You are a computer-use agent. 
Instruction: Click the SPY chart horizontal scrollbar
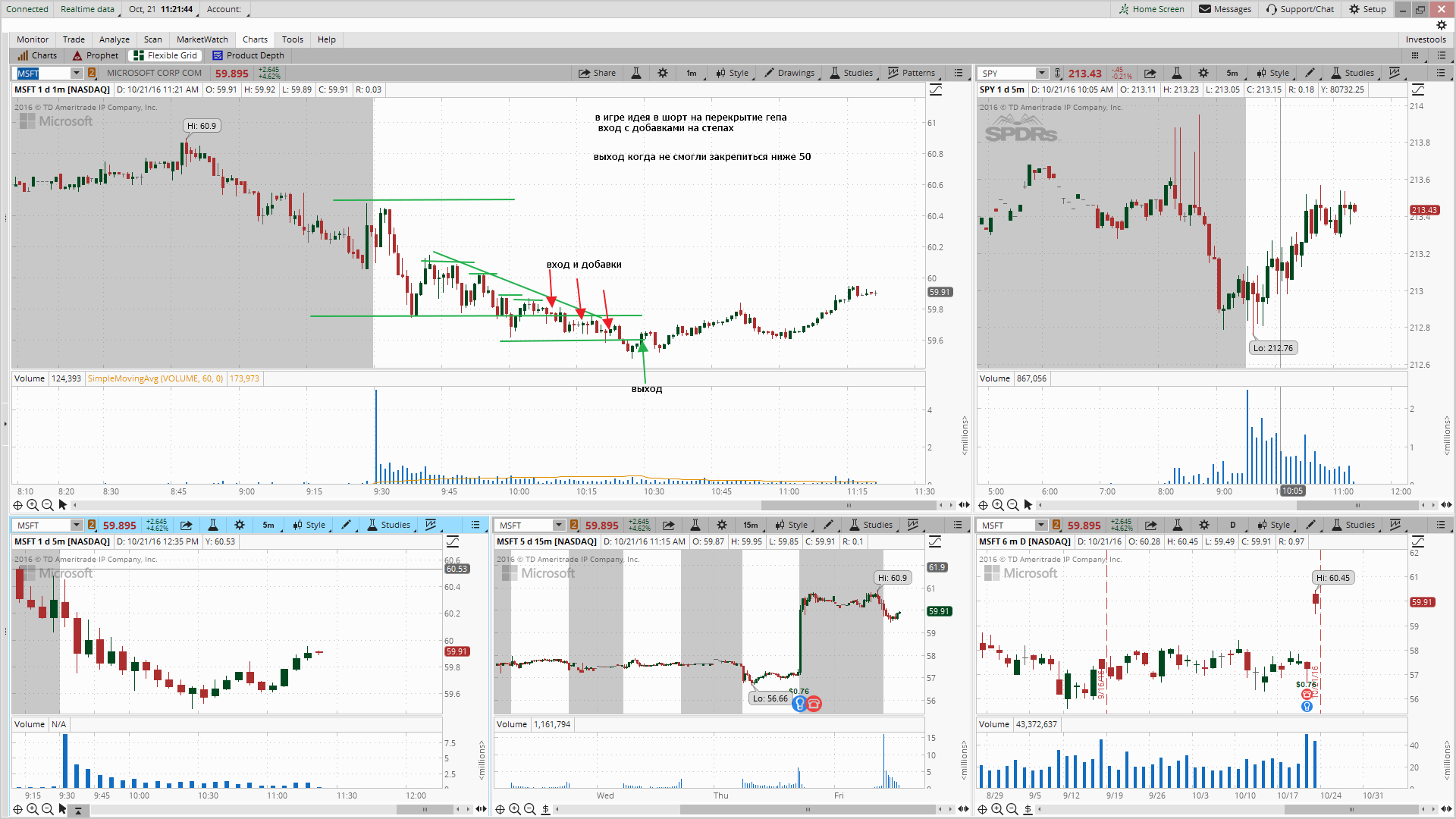[1357, 505]
